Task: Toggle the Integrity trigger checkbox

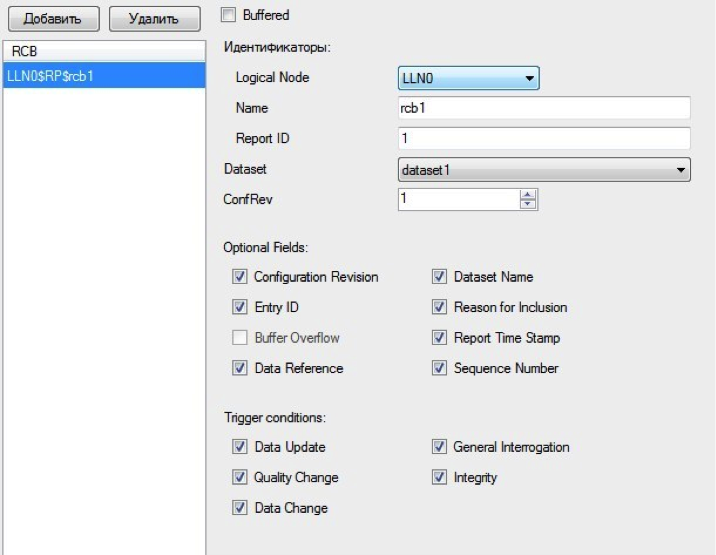Action: [439, 477]
